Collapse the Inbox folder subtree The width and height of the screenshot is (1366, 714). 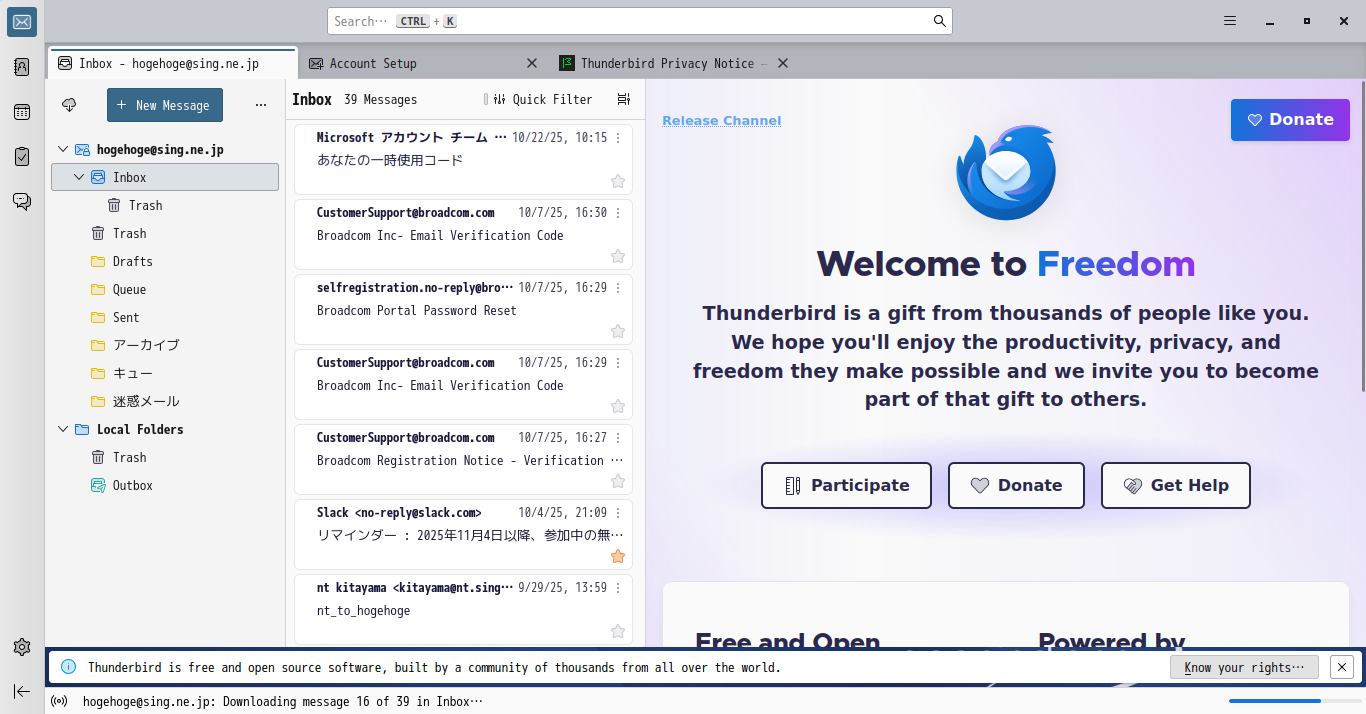tap(79, 177)
